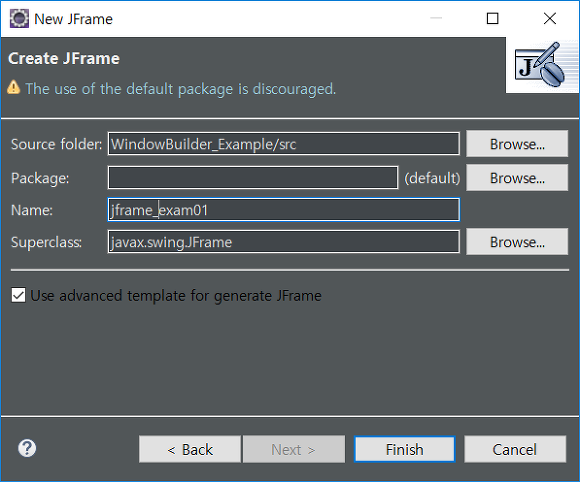Click the Name field containing jframe_exam01
Screen dimensions: 580x482
284,210
